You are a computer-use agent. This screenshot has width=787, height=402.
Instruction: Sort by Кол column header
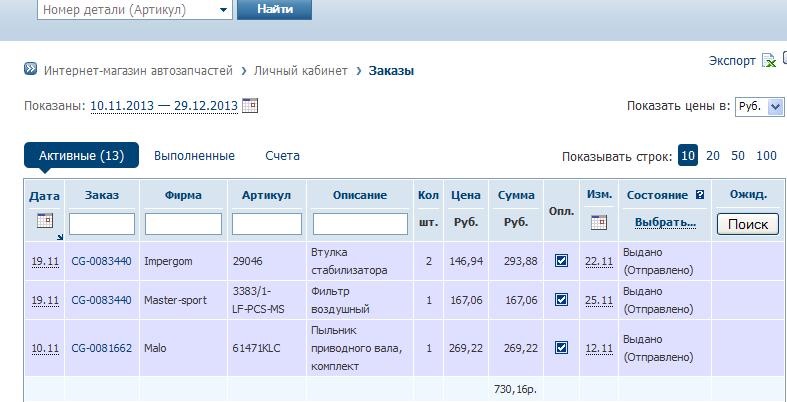pos(428,195)
